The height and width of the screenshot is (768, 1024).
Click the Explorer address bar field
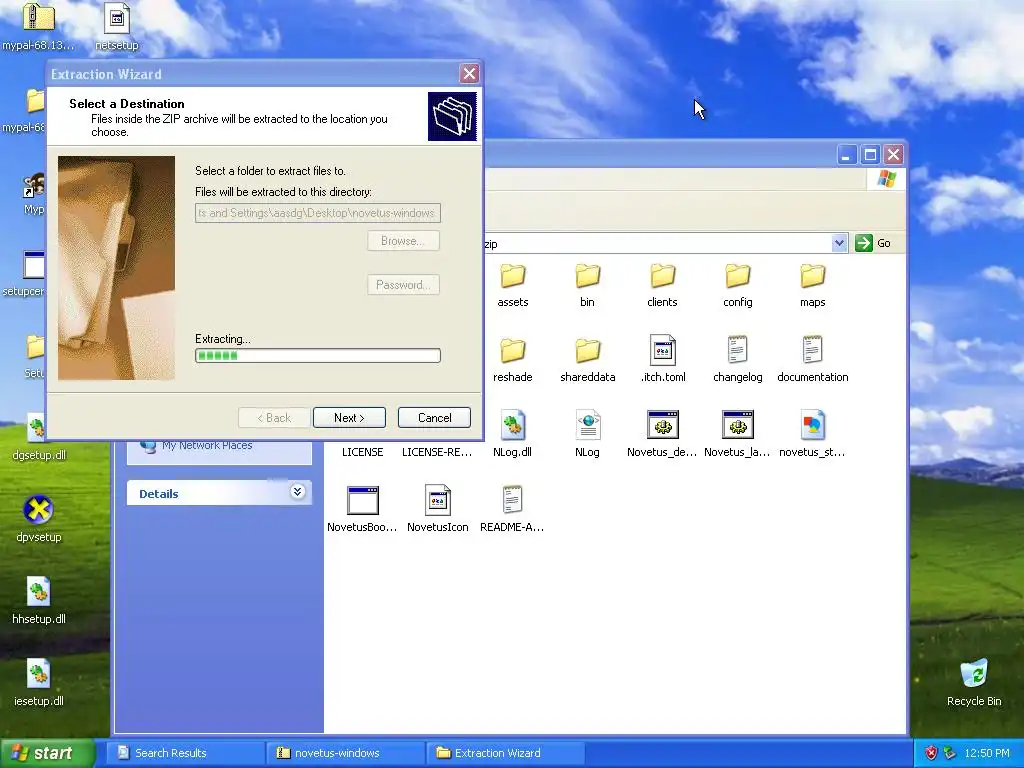click(657, 244)
